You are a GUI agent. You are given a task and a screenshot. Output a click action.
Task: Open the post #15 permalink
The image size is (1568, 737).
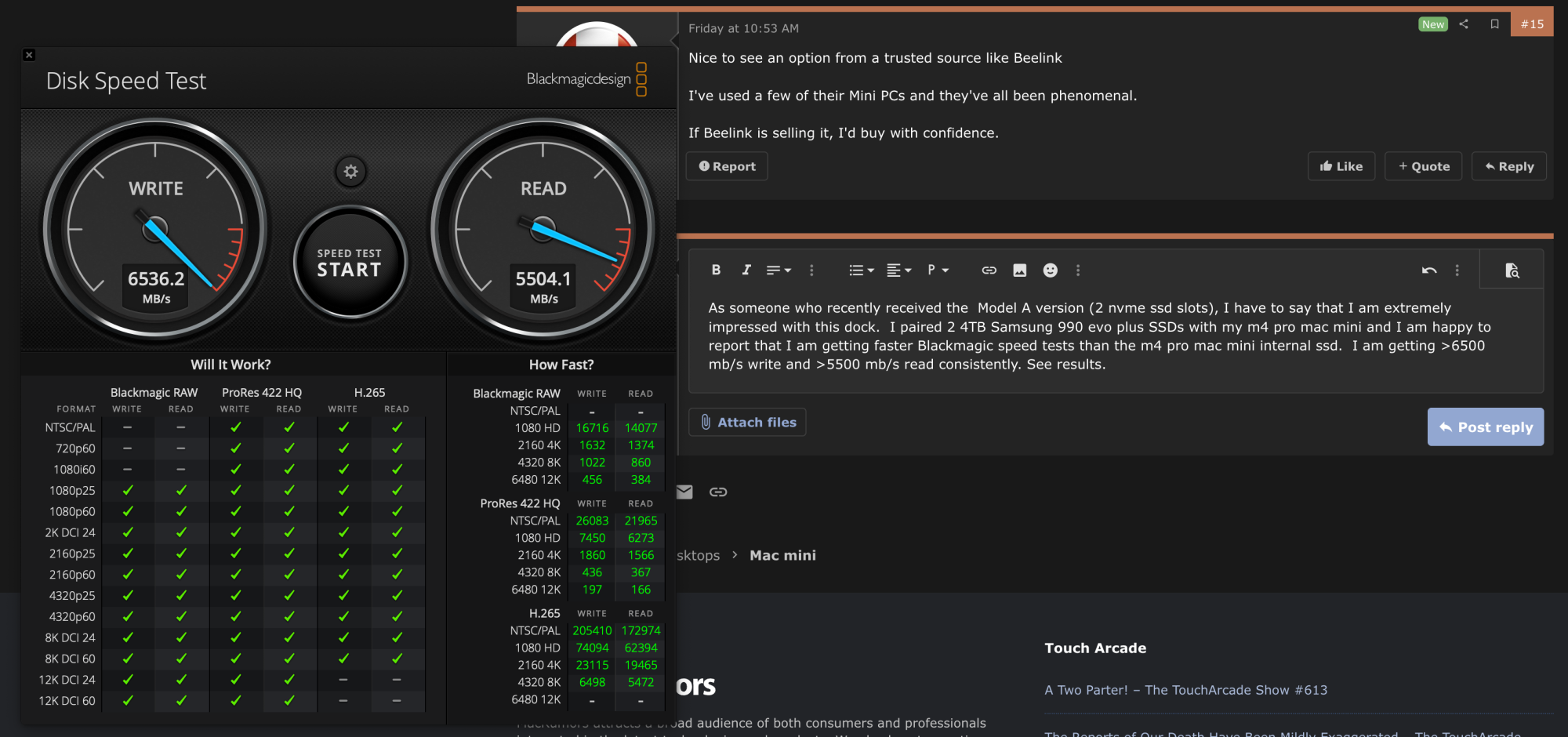[1532, 24]
